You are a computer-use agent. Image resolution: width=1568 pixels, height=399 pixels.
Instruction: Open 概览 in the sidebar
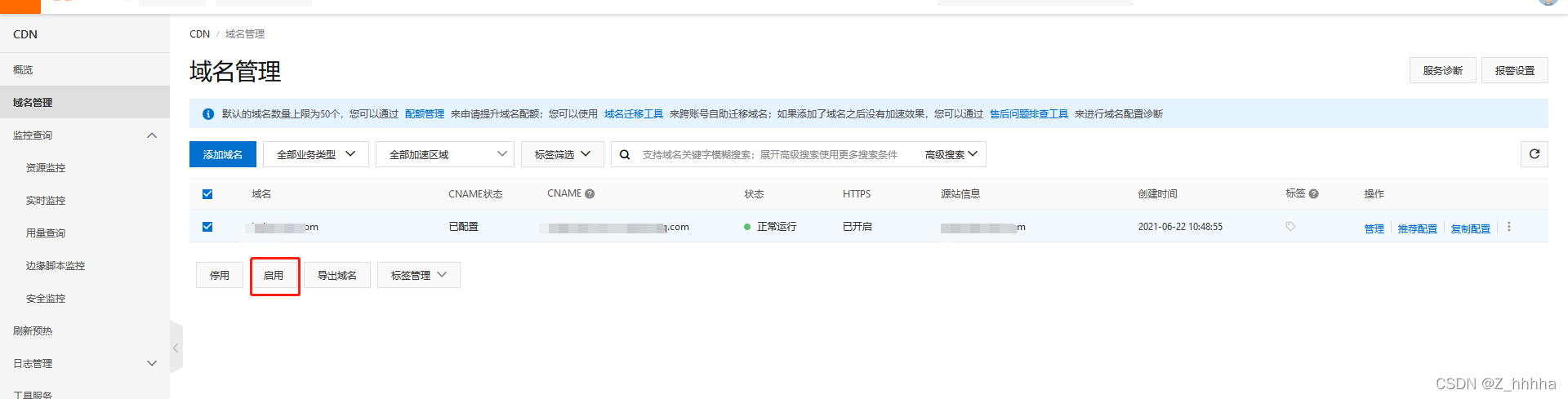85,70
